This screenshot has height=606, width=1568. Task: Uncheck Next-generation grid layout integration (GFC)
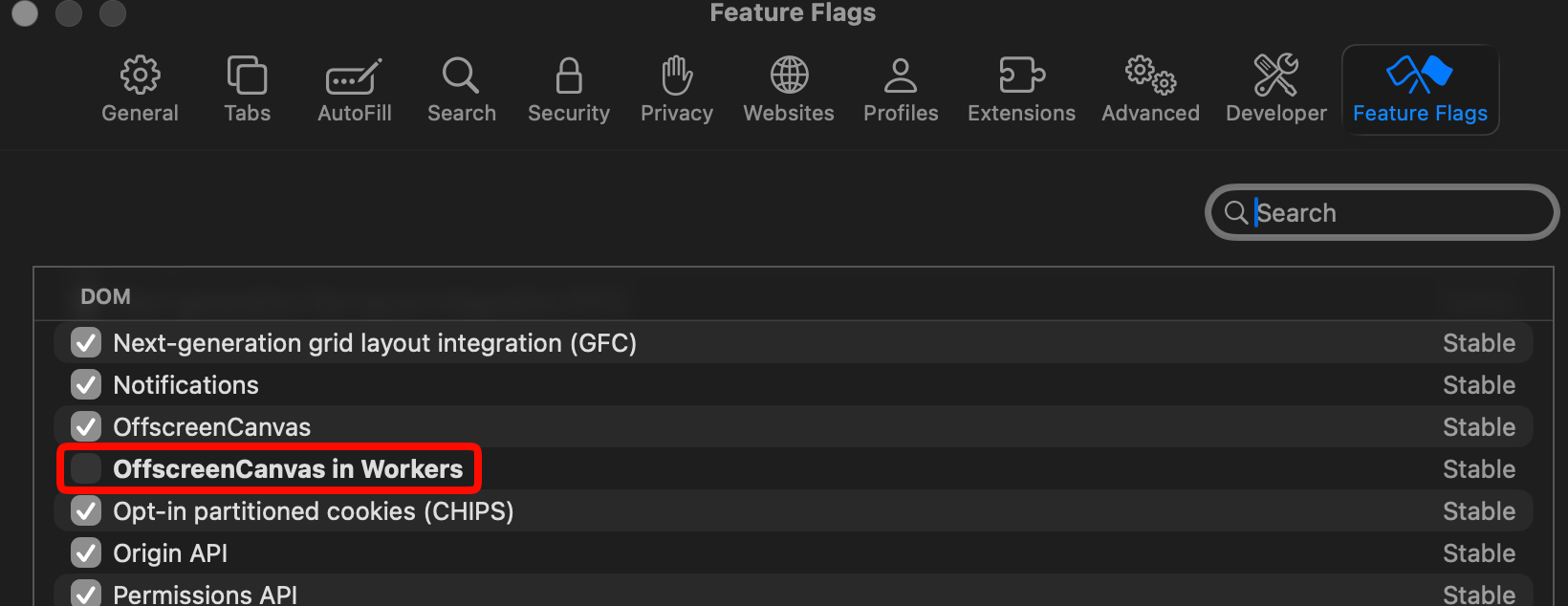coord(86,342)
